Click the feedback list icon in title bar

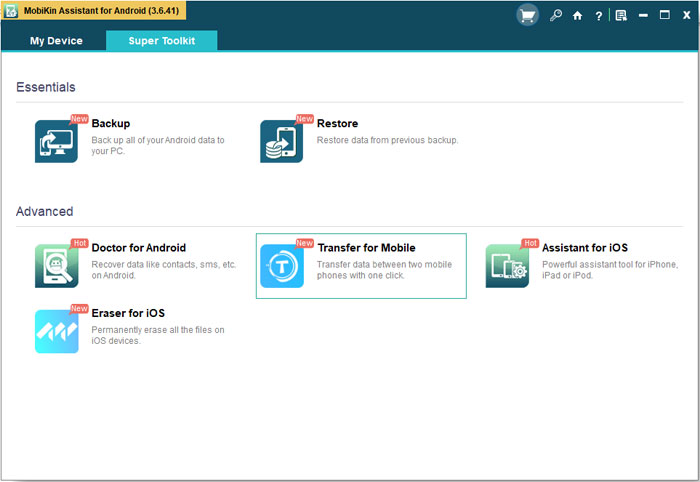coord(621,16)
